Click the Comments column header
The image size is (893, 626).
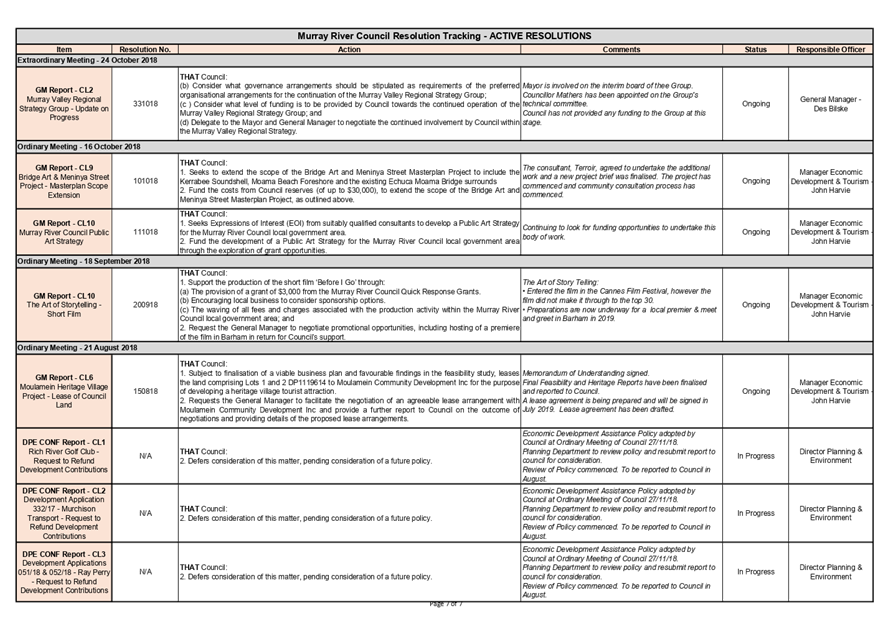[621, 49]
